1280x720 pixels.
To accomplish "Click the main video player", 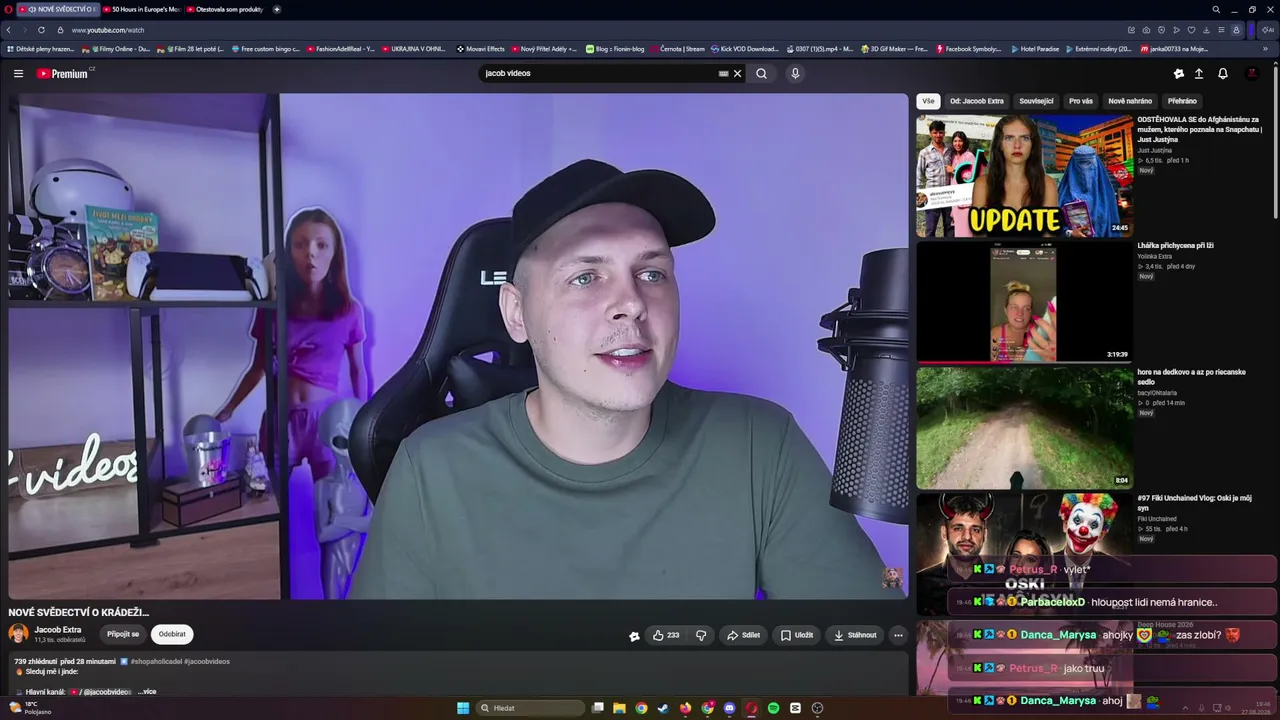I will coord(458,346).
